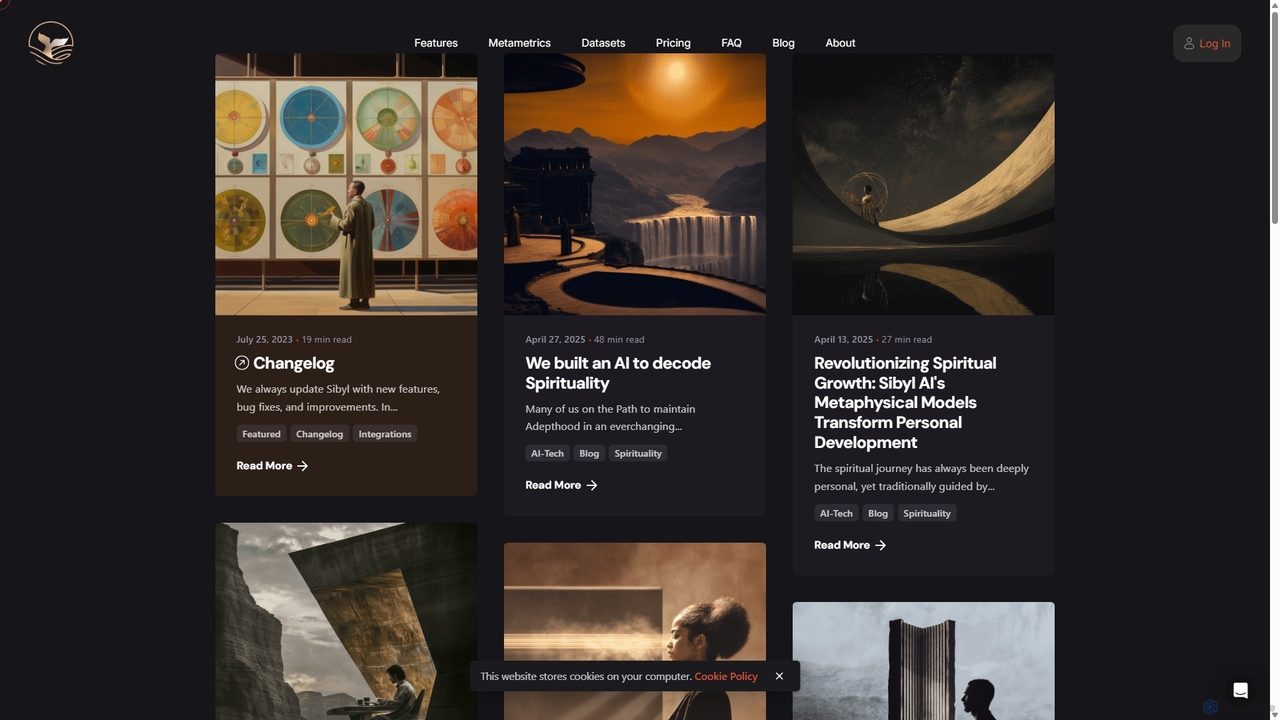Image resolution: width=1280 pixels, height=720 pixels.
Task: Navigate to the FAQ page
Action: pos(731,43)
